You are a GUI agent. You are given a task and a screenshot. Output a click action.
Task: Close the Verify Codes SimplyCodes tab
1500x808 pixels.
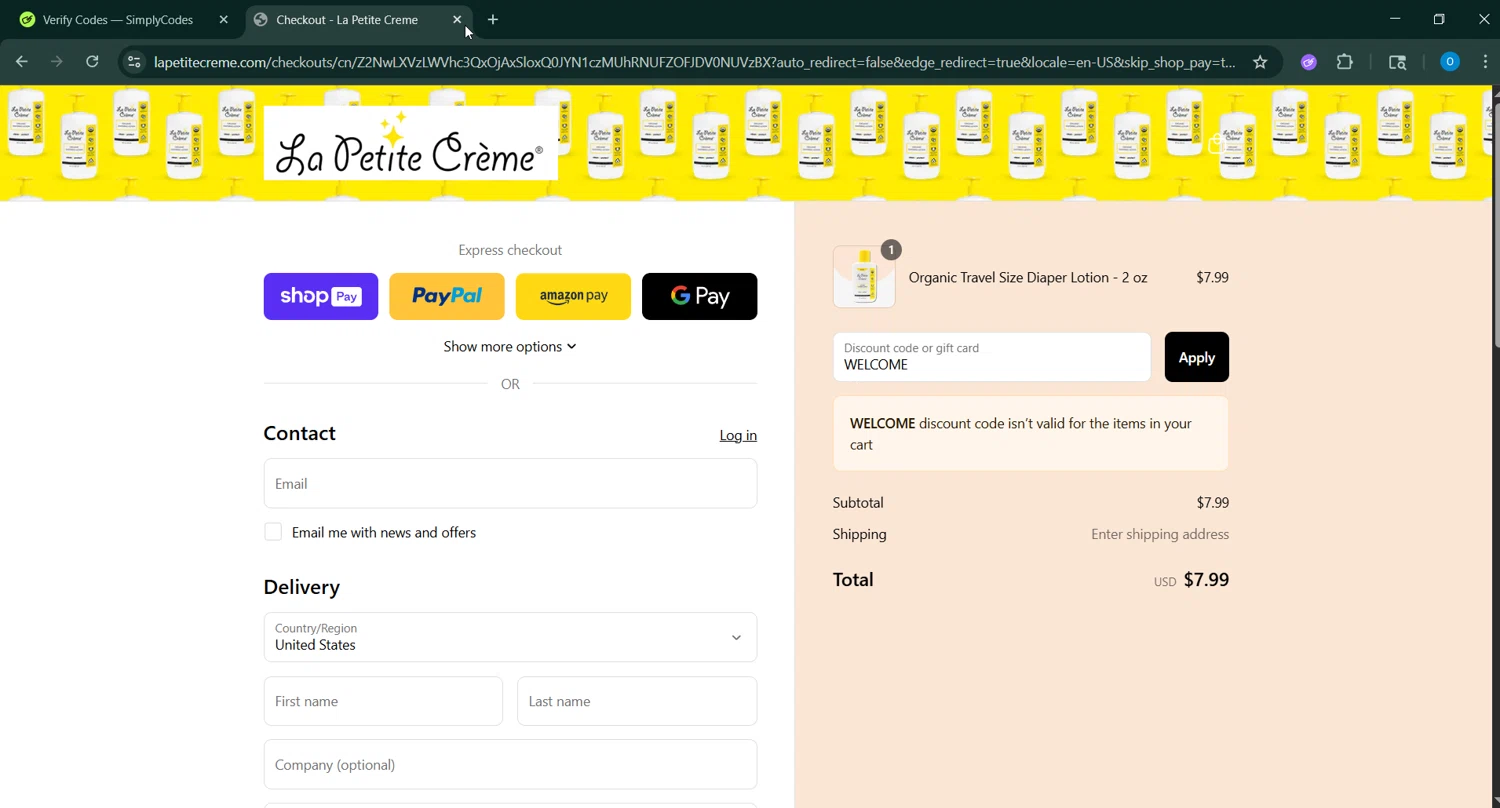coord(223,19)
